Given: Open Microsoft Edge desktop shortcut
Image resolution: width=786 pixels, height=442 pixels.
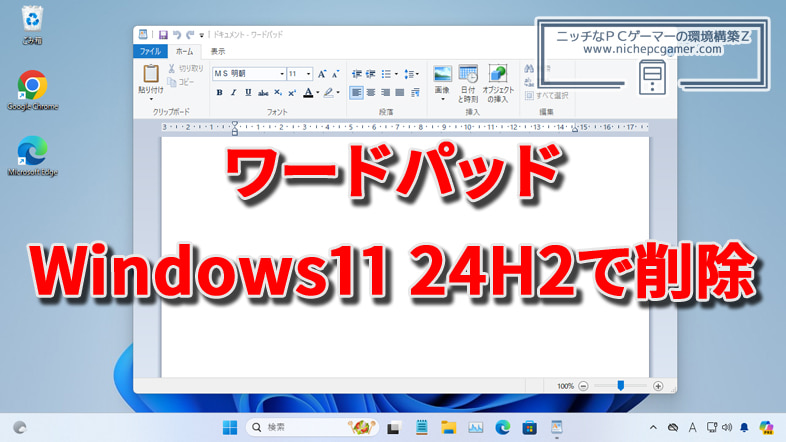Looking at the screenshot, I should [33, 156].
